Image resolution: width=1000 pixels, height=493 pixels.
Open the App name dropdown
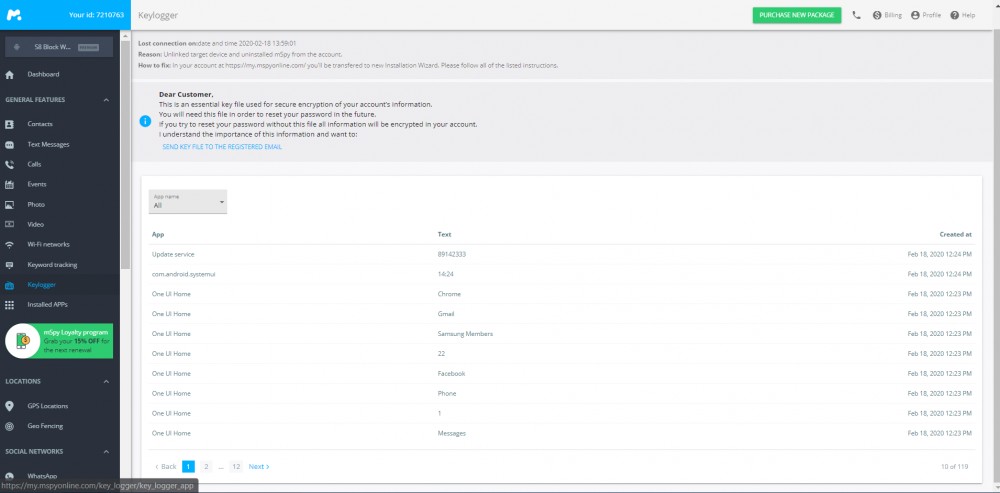pyautogui.click(x=188, y=202)
